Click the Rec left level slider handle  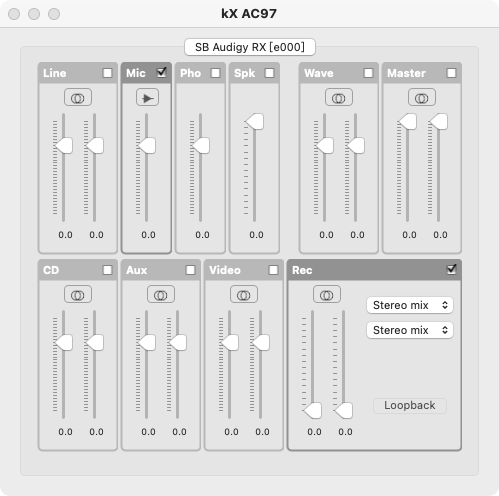[313, 411]
